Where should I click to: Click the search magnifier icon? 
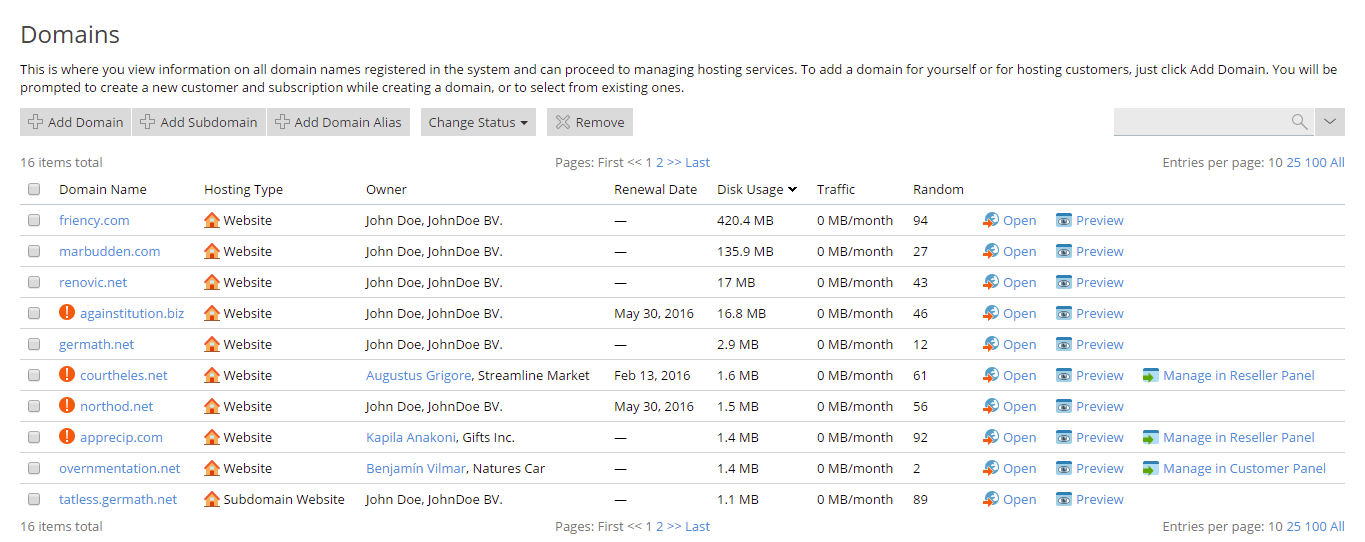[1299, 122]
